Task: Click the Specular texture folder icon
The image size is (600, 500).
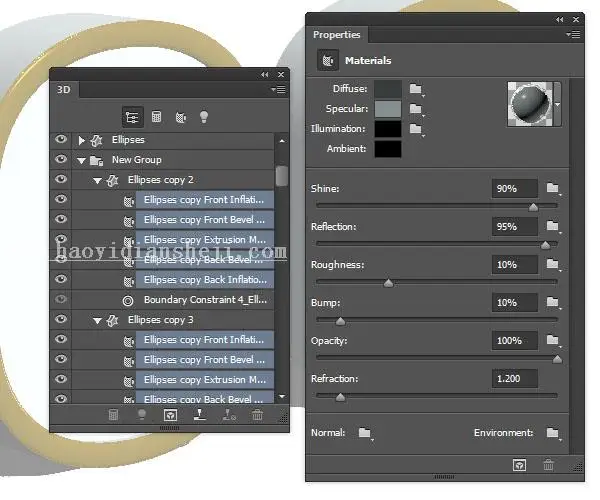Action: tap(416, 109)
